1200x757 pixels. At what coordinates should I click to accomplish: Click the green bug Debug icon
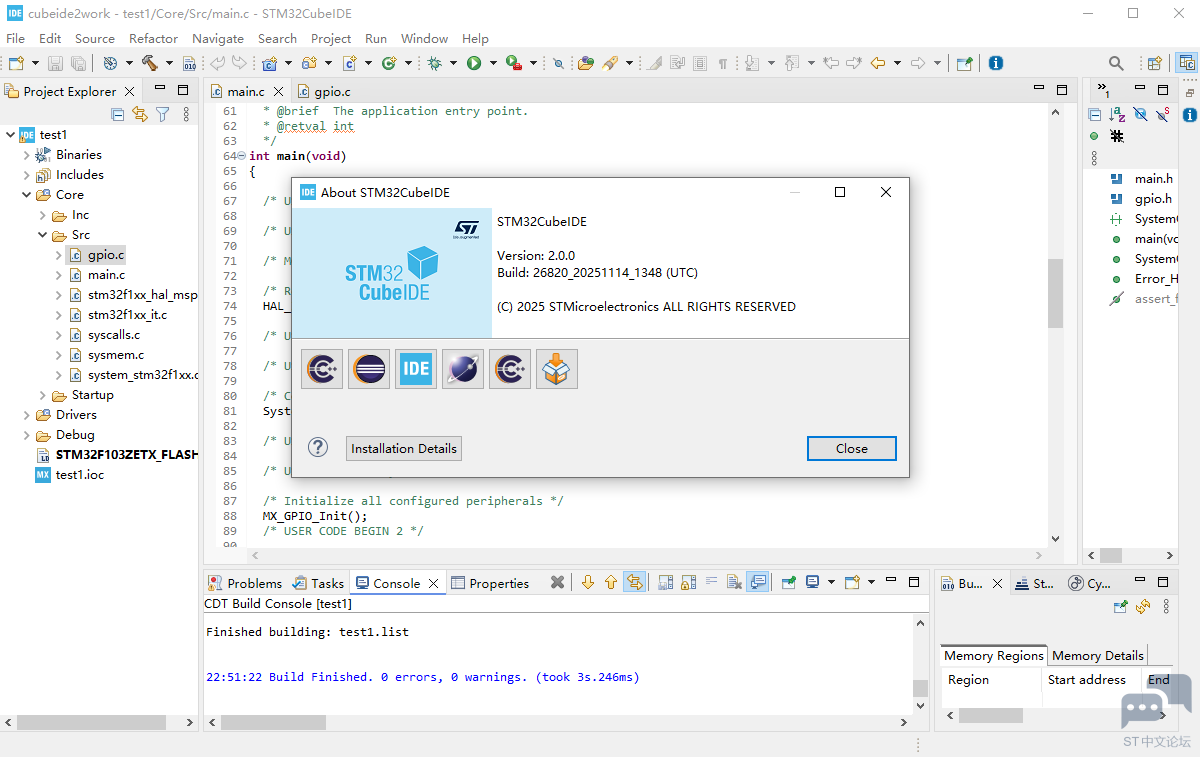point(435,63)
